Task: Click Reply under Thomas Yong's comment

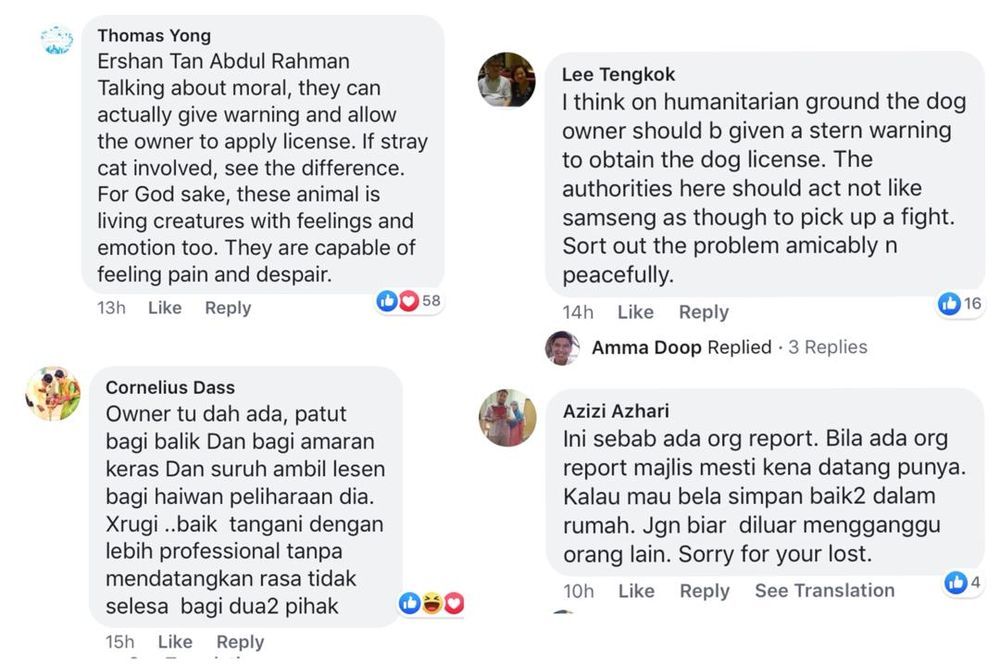Action: click(228, 308)
